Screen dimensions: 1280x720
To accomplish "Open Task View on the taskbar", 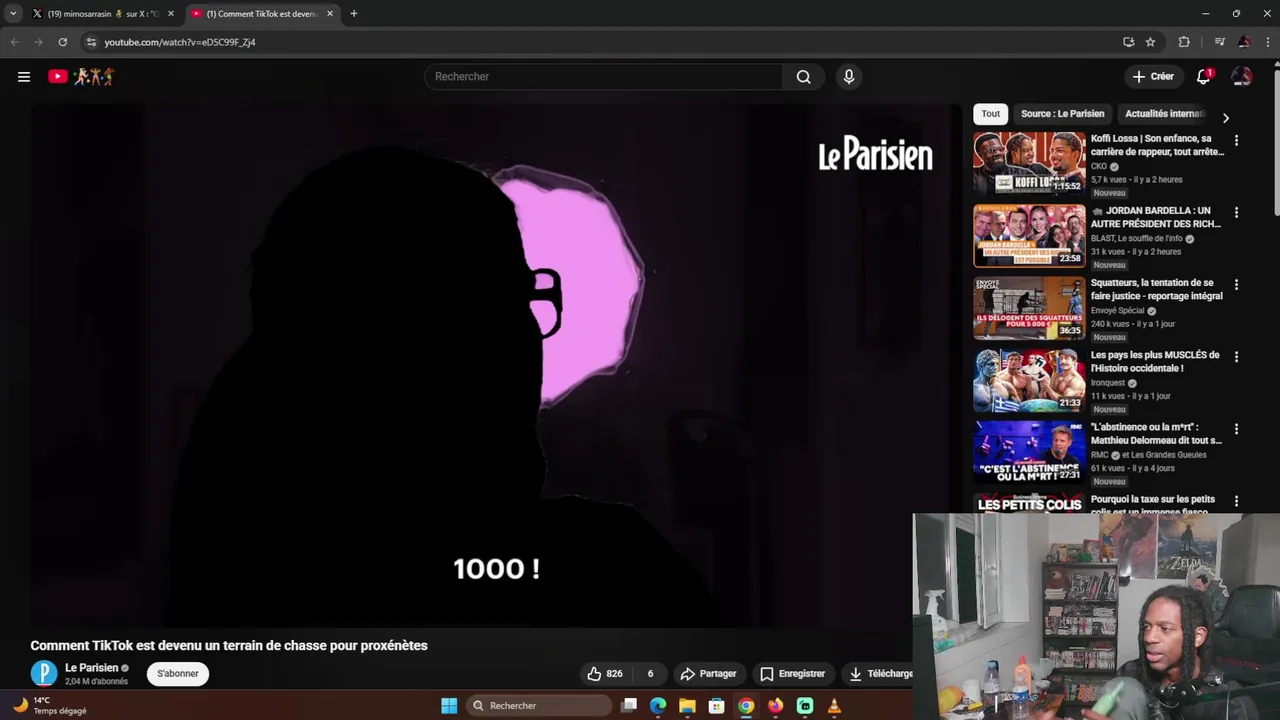I will tap(629, 706).
